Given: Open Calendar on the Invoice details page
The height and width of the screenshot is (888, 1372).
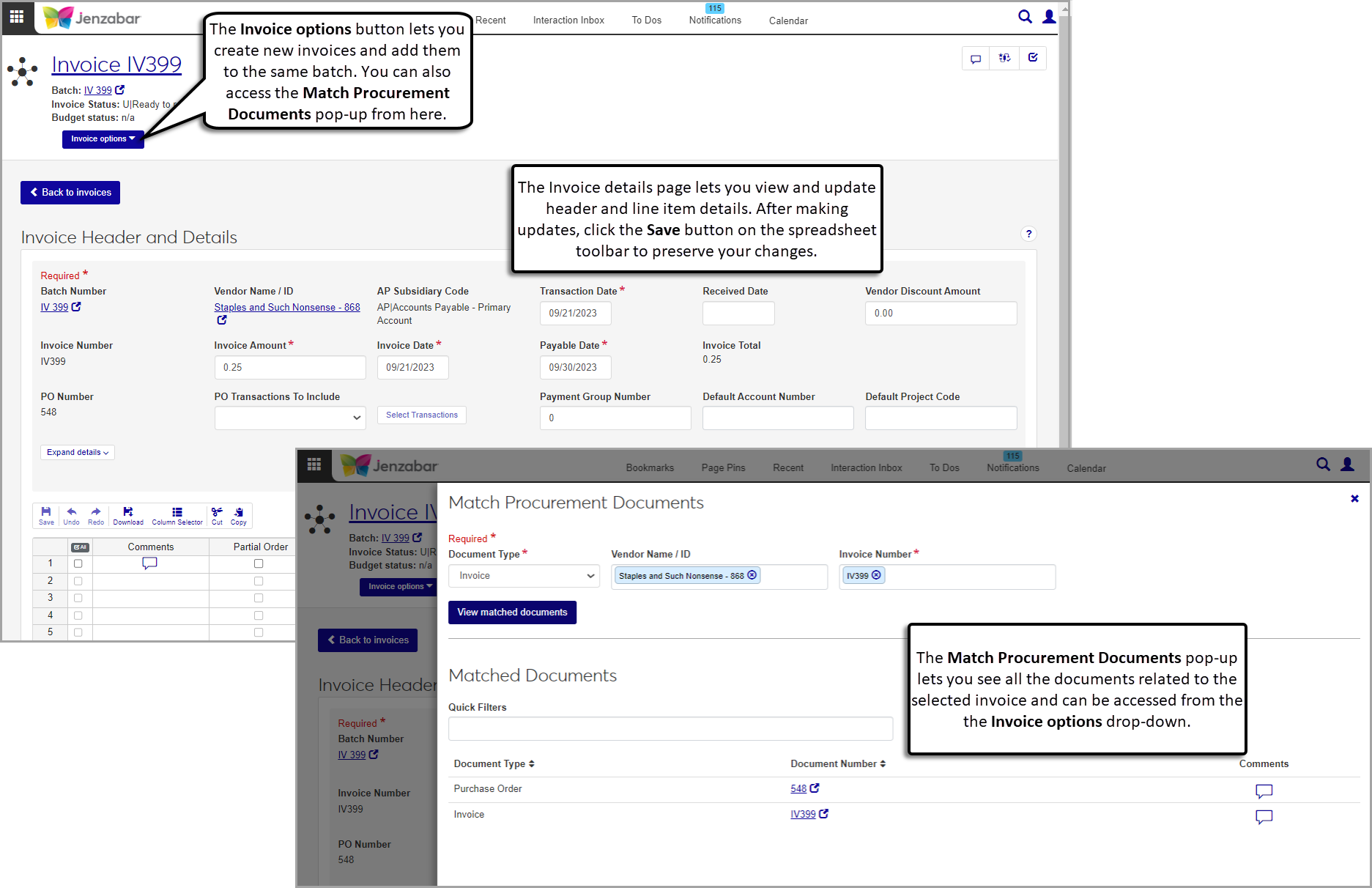Looking at the screenshot, I should [788, 21].
